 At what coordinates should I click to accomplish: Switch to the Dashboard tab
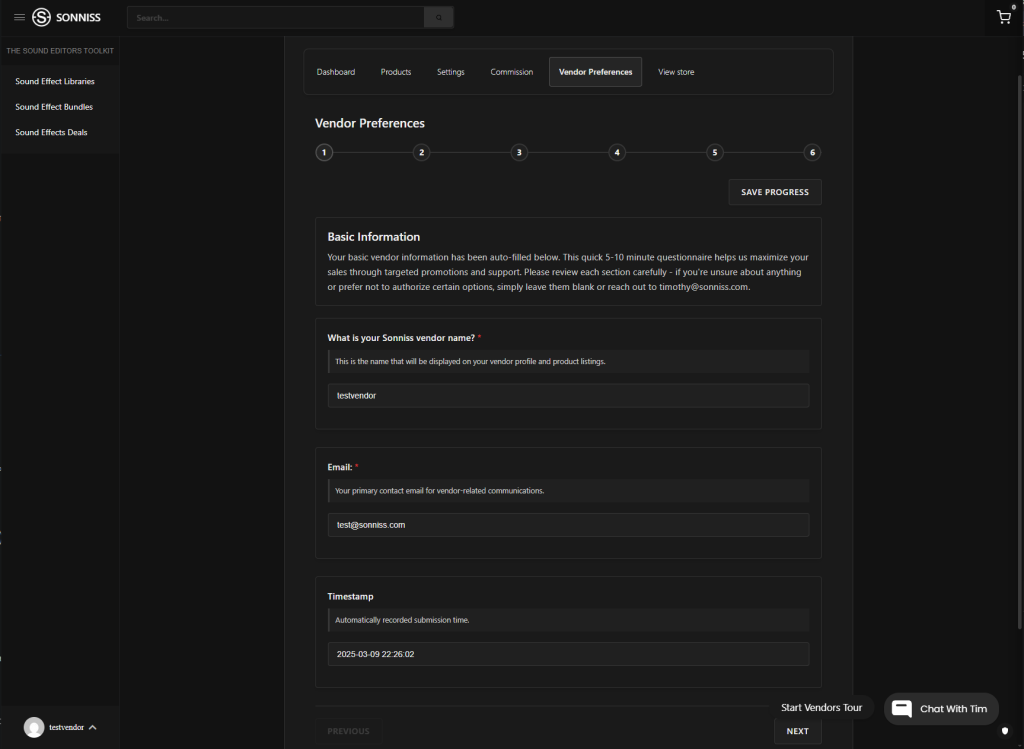[336, 72]
